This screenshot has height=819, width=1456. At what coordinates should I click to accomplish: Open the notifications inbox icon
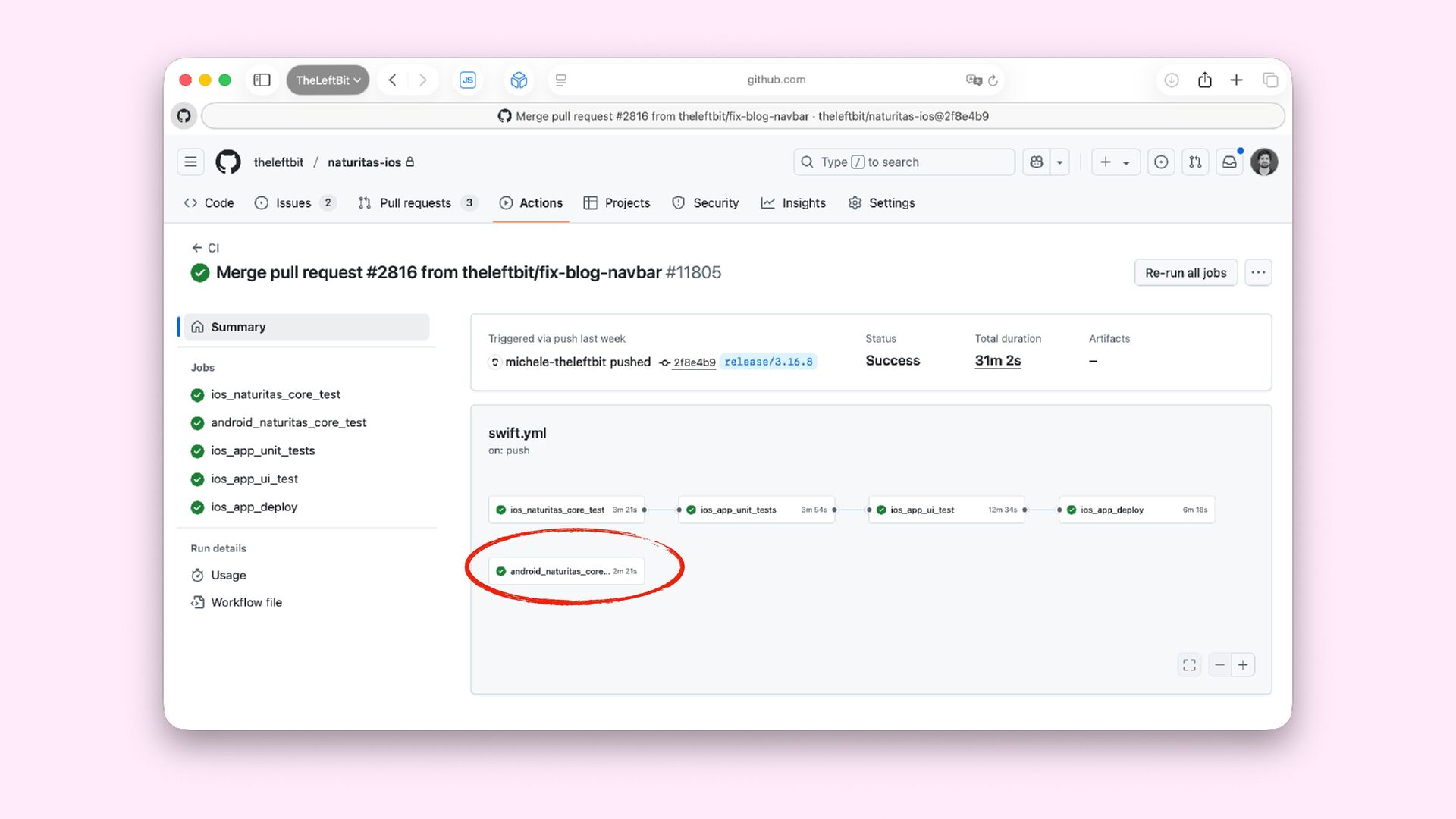pos(1229,162)
